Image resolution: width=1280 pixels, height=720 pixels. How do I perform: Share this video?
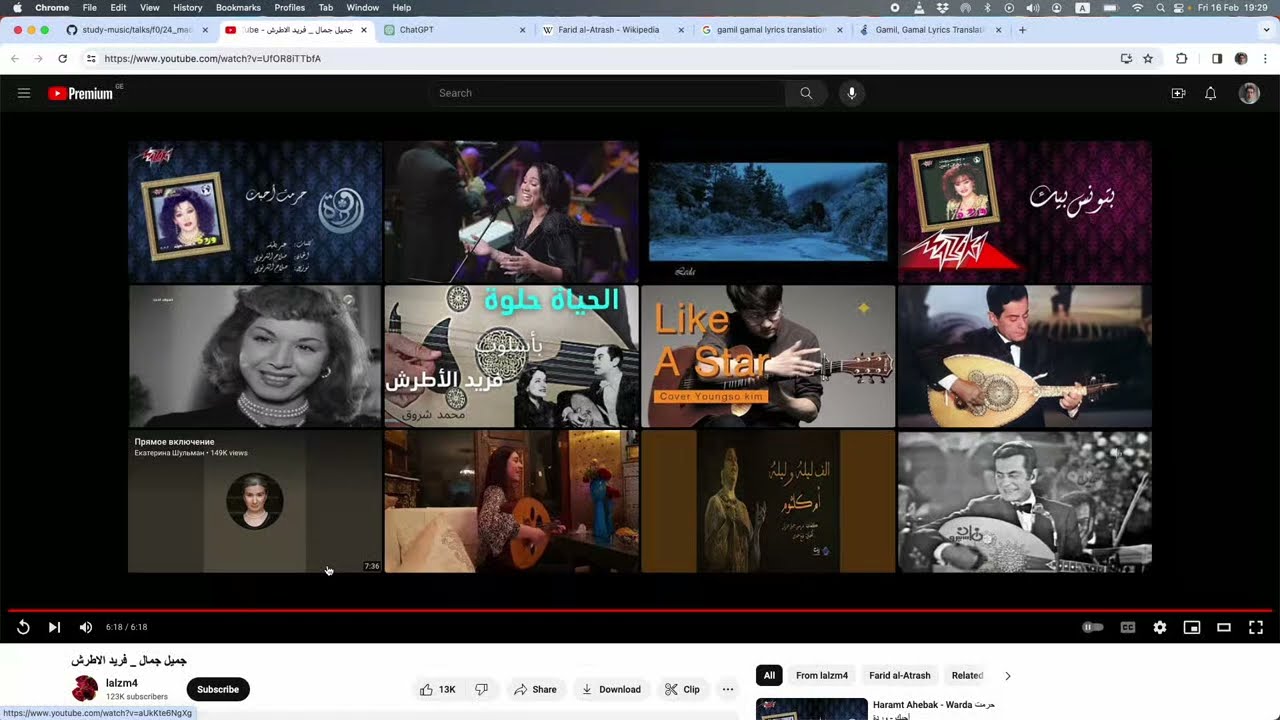coord(535,689)
